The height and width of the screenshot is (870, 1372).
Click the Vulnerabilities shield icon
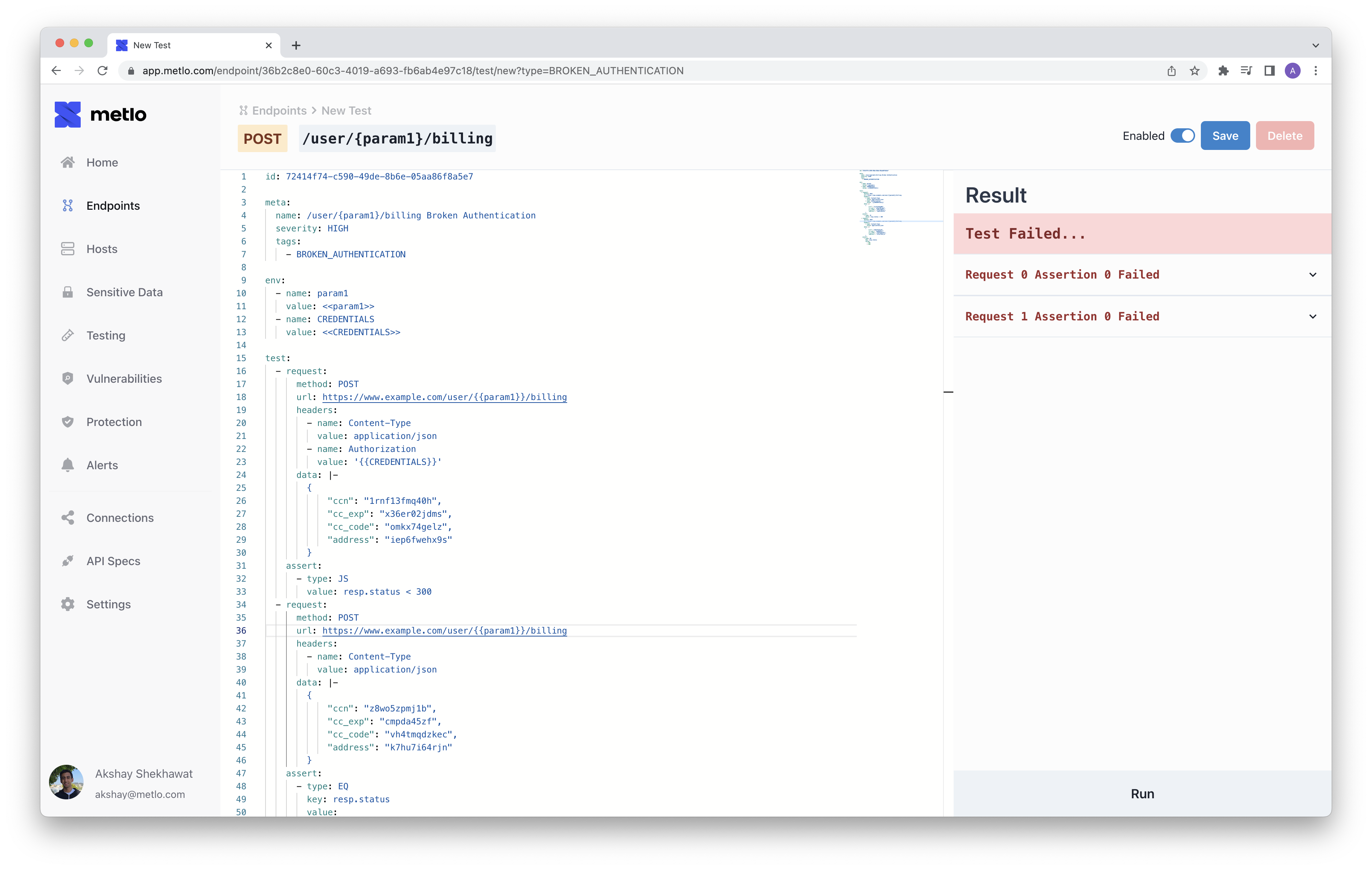pyautogui.click(x=68, y=378)
